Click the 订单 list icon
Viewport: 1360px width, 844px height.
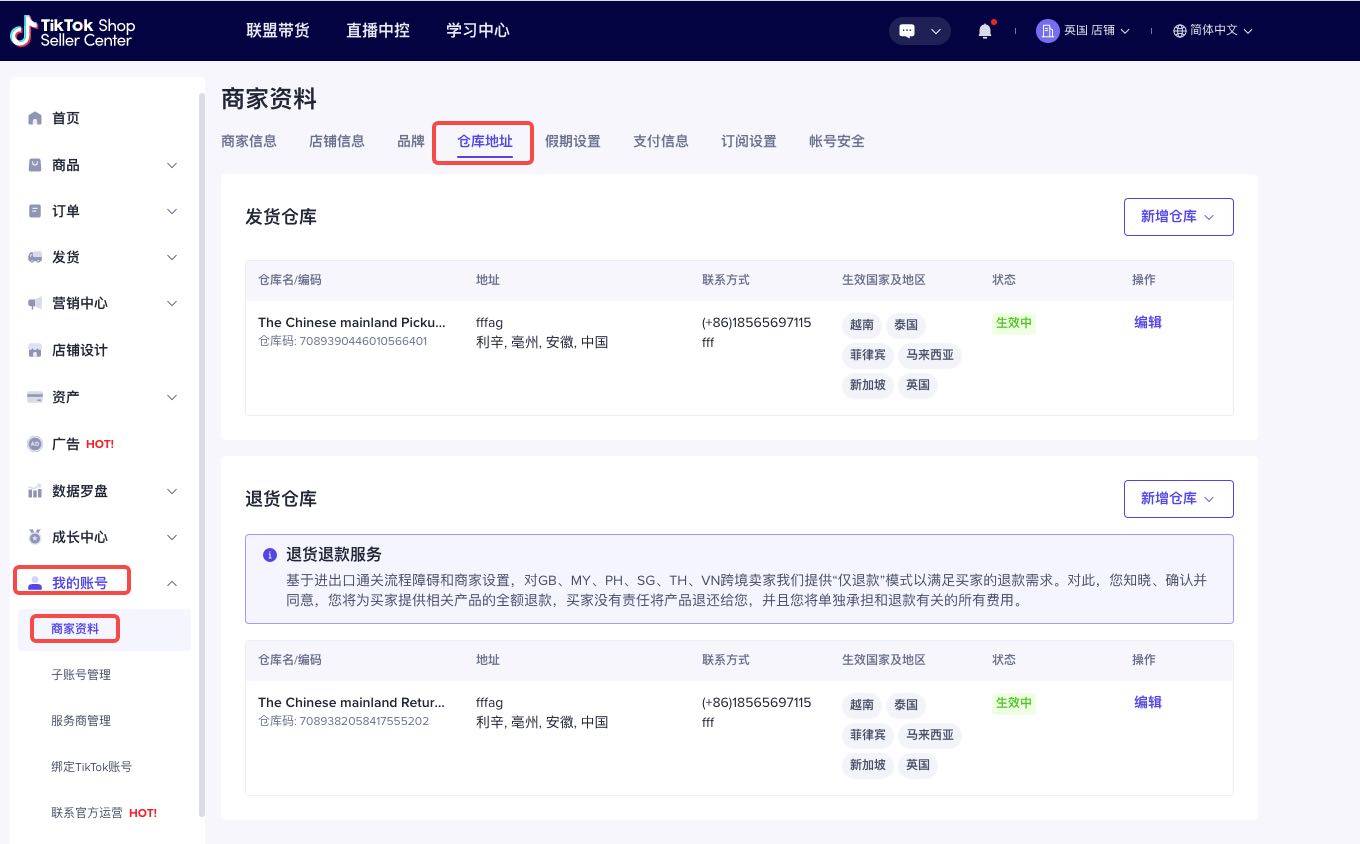pos(35,211)
